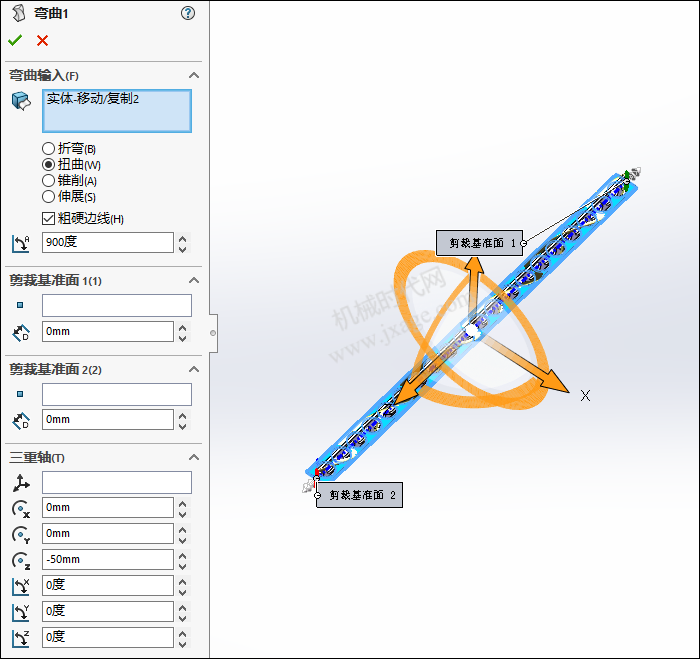Click reference entity icon in 剪裁基准面 2
The height and width of the screenshot is (659, 700).
pyautogui.click(x=20, y=394)
